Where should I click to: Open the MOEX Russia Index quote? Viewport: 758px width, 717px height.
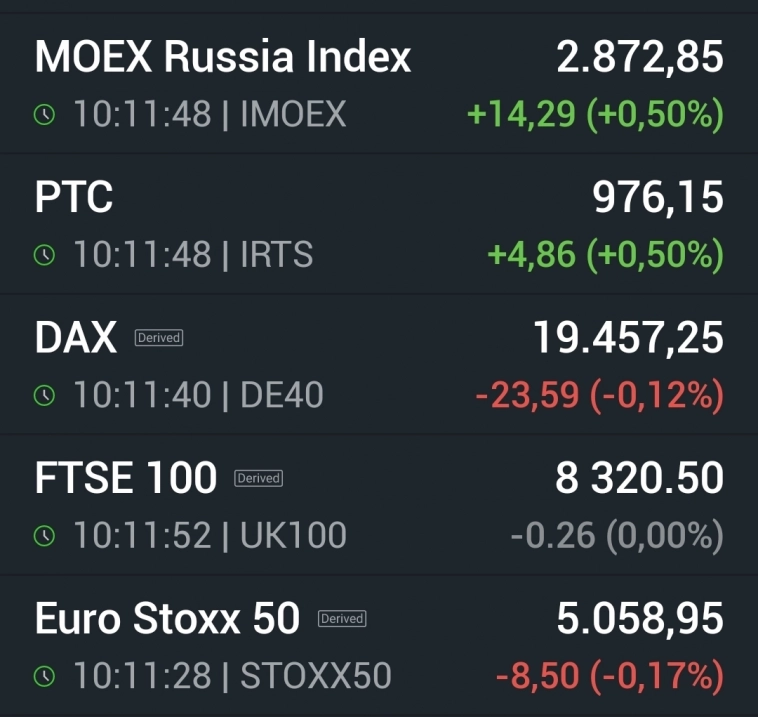point(222,57)
